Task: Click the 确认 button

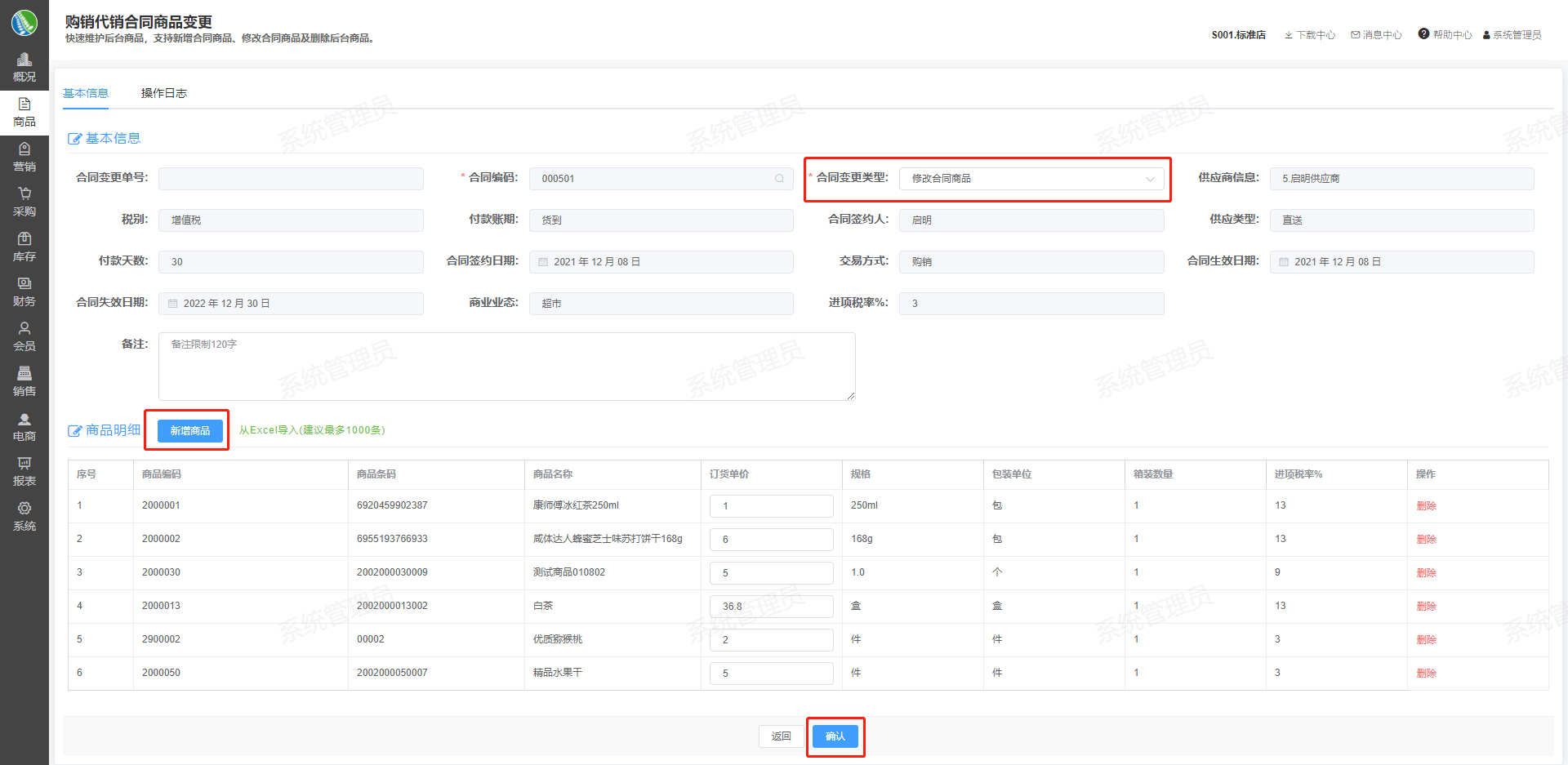Action: [x=835, y=736]
